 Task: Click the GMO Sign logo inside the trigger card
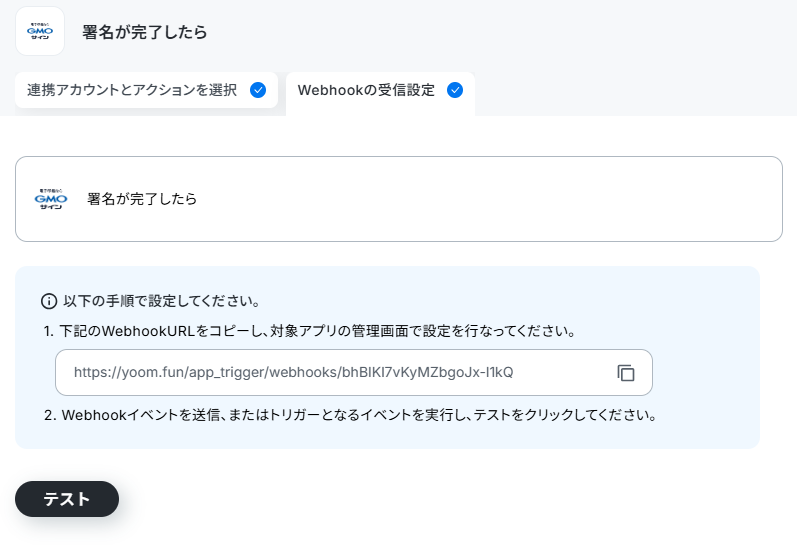pyautogui.click(x=51, y=199)
